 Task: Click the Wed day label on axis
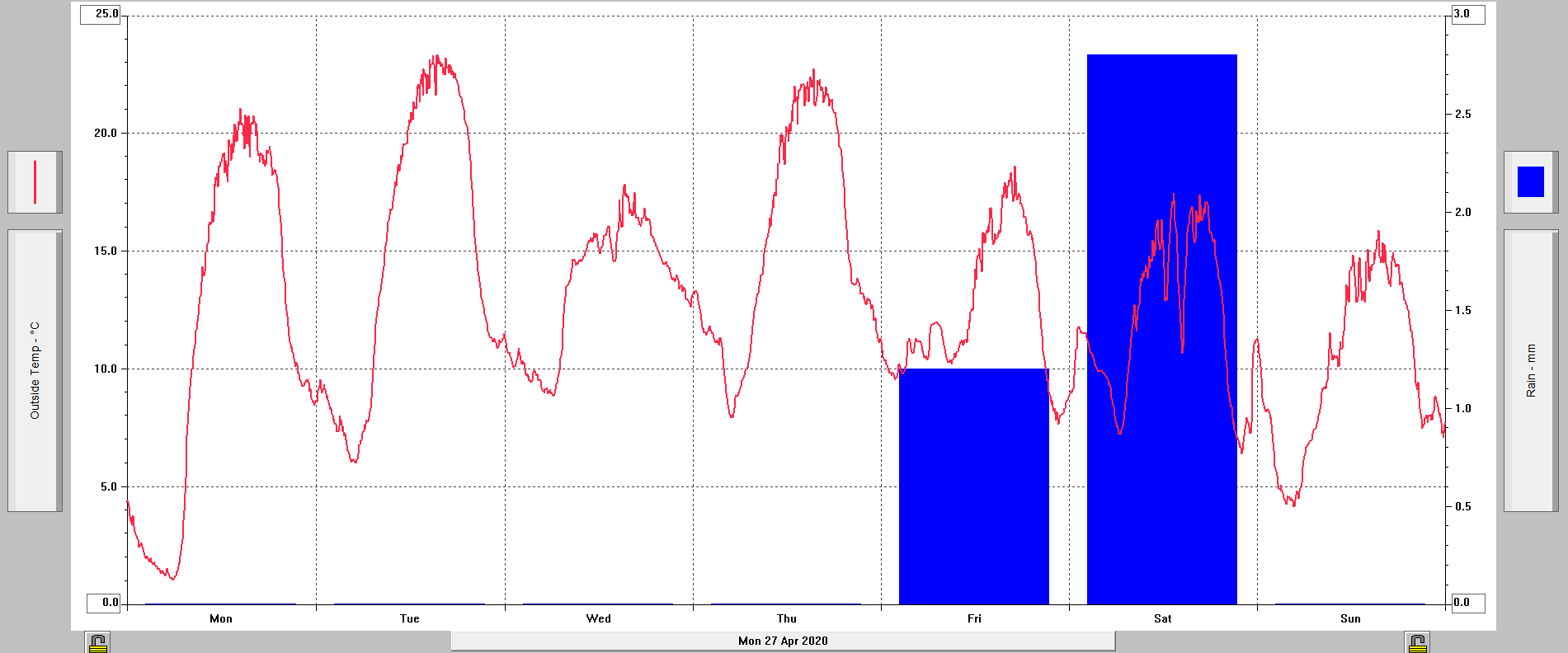[x=599, y=618]
